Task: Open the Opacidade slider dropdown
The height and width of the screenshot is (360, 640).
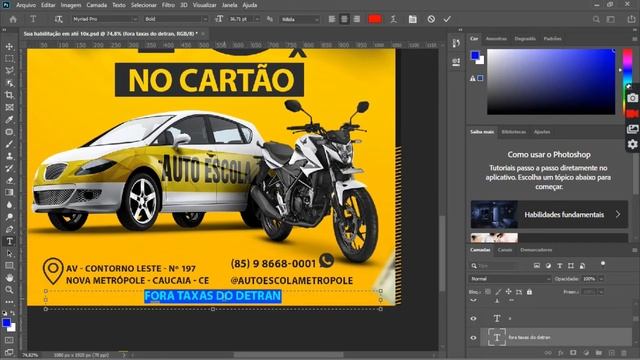Action: coord(601,279)
